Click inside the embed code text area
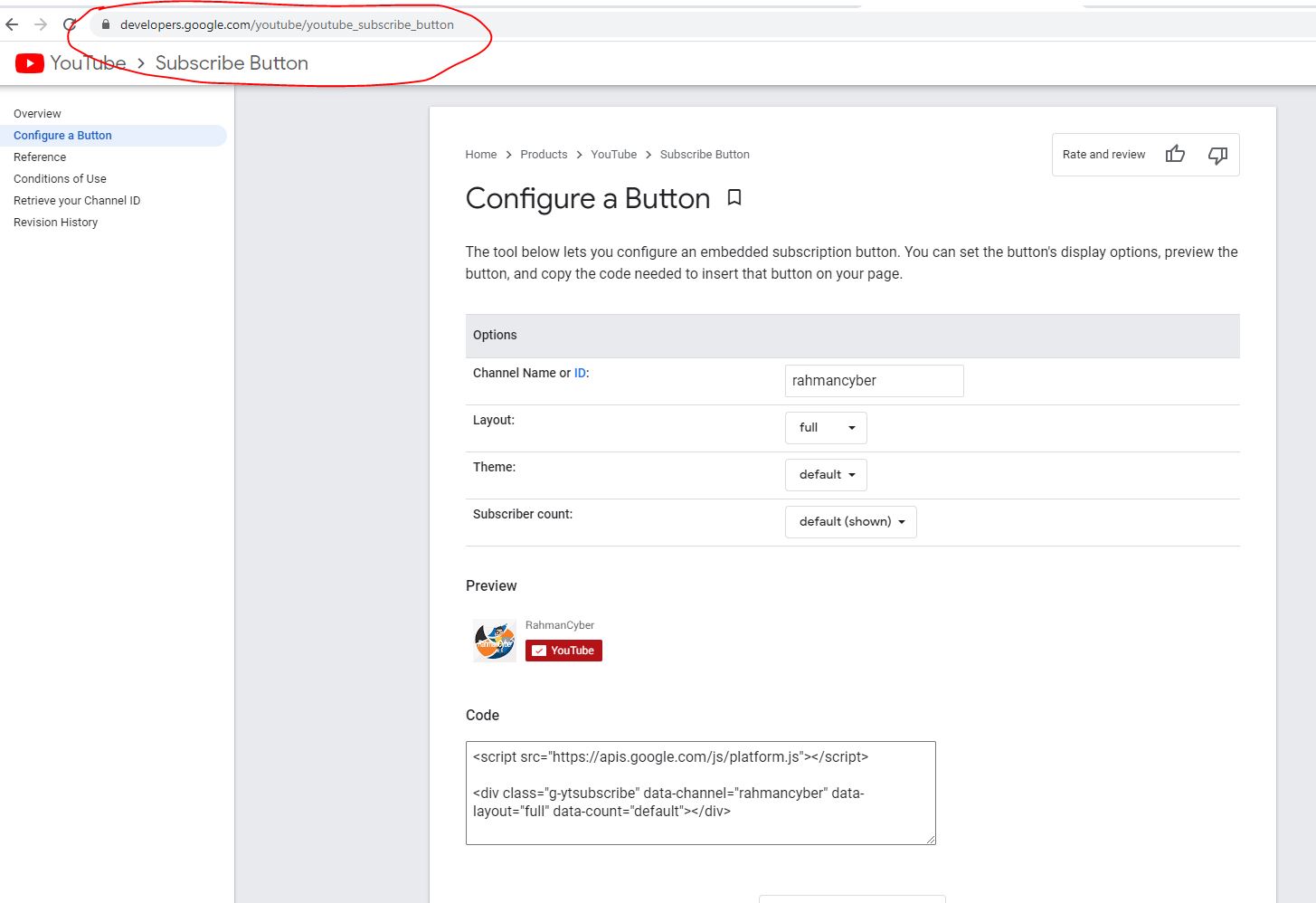Image resolution: width=1316 pixels, height=903 pixels. [701, 794]
